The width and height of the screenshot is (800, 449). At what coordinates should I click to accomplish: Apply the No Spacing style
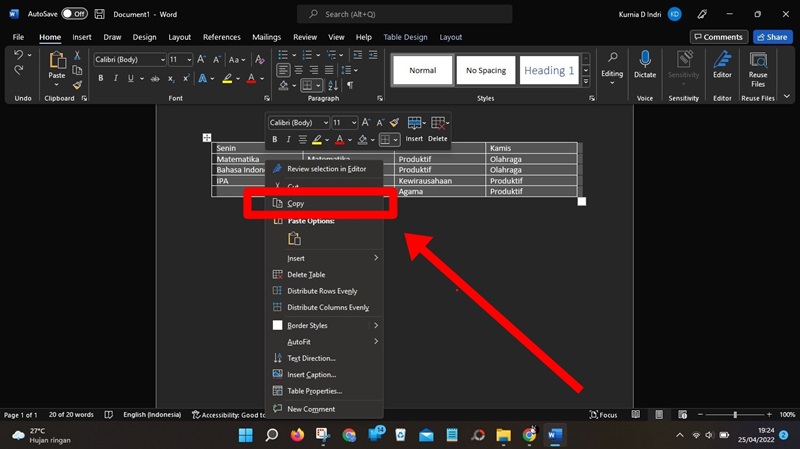click(486, 70)
